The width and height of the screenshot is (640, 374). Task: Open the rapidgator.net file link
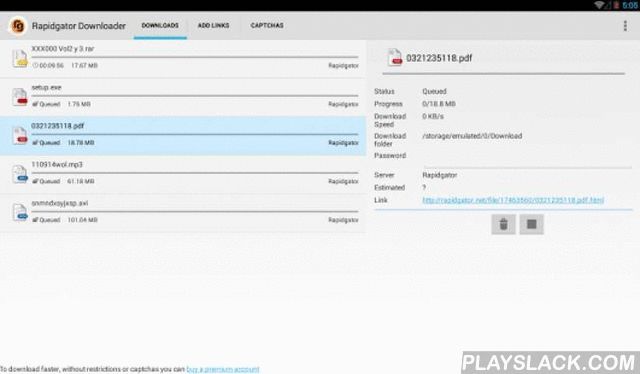pyautogui.click(x=513, y=200)
